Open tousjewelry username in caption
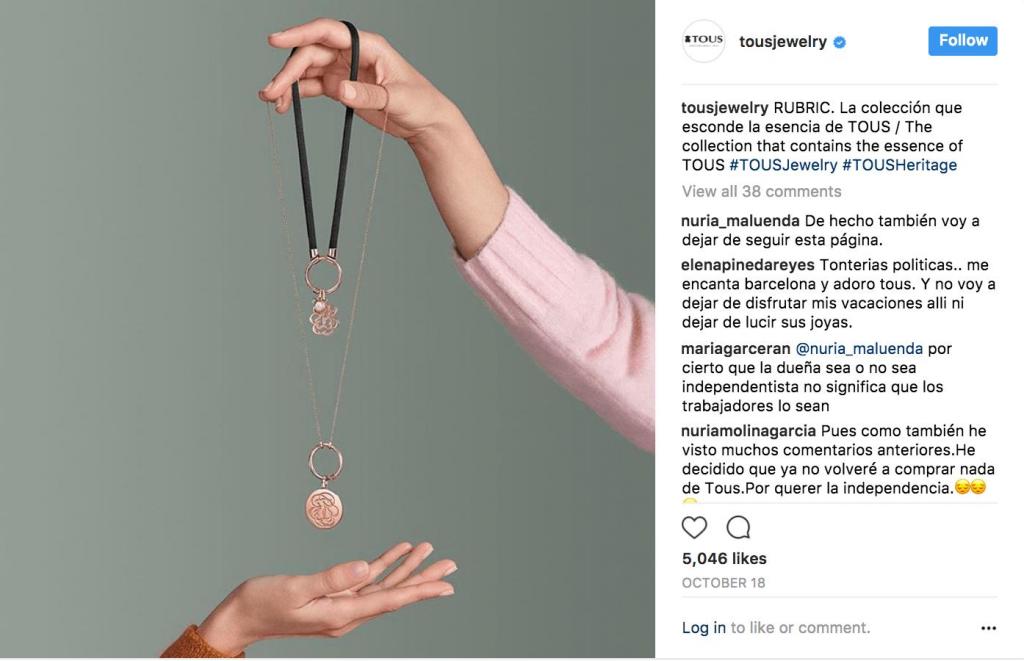 click(x=725, y=108)
